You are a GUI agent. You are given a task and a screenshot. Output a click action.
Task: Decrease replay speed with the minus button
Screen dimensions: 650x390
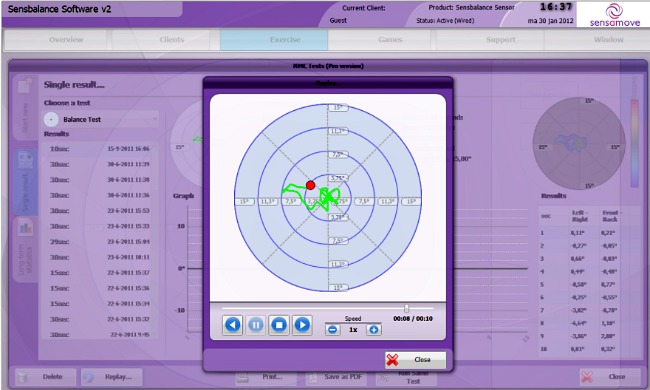pyautogui.click(x=332, y=329)
